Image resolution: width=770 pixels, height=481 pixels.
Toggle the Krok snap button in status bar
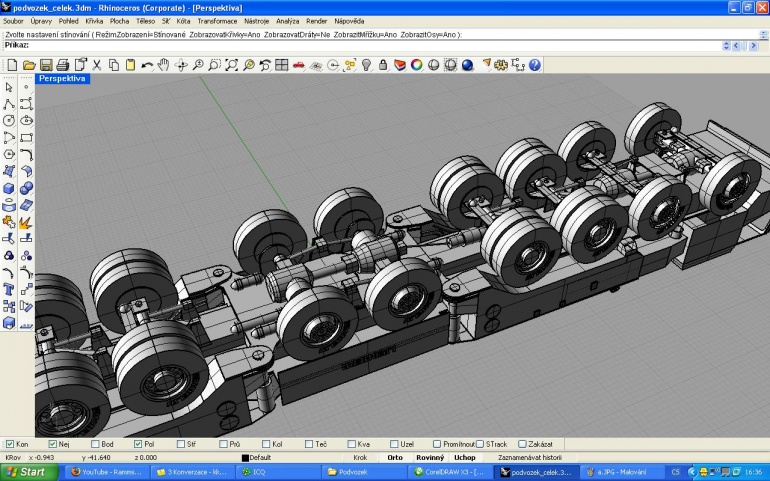(x=360, y=457)
